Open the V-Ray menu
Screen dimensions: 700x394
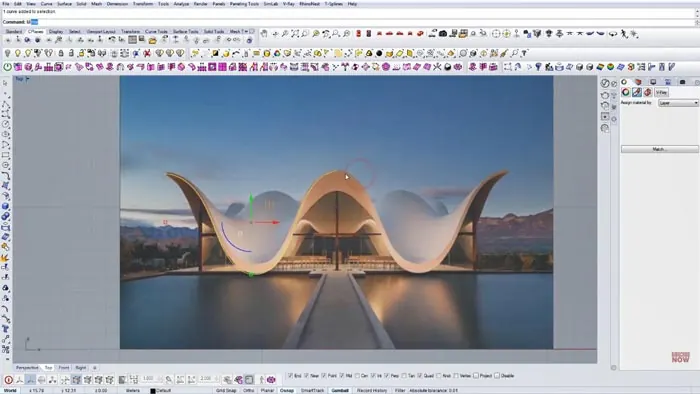[289, 4]
